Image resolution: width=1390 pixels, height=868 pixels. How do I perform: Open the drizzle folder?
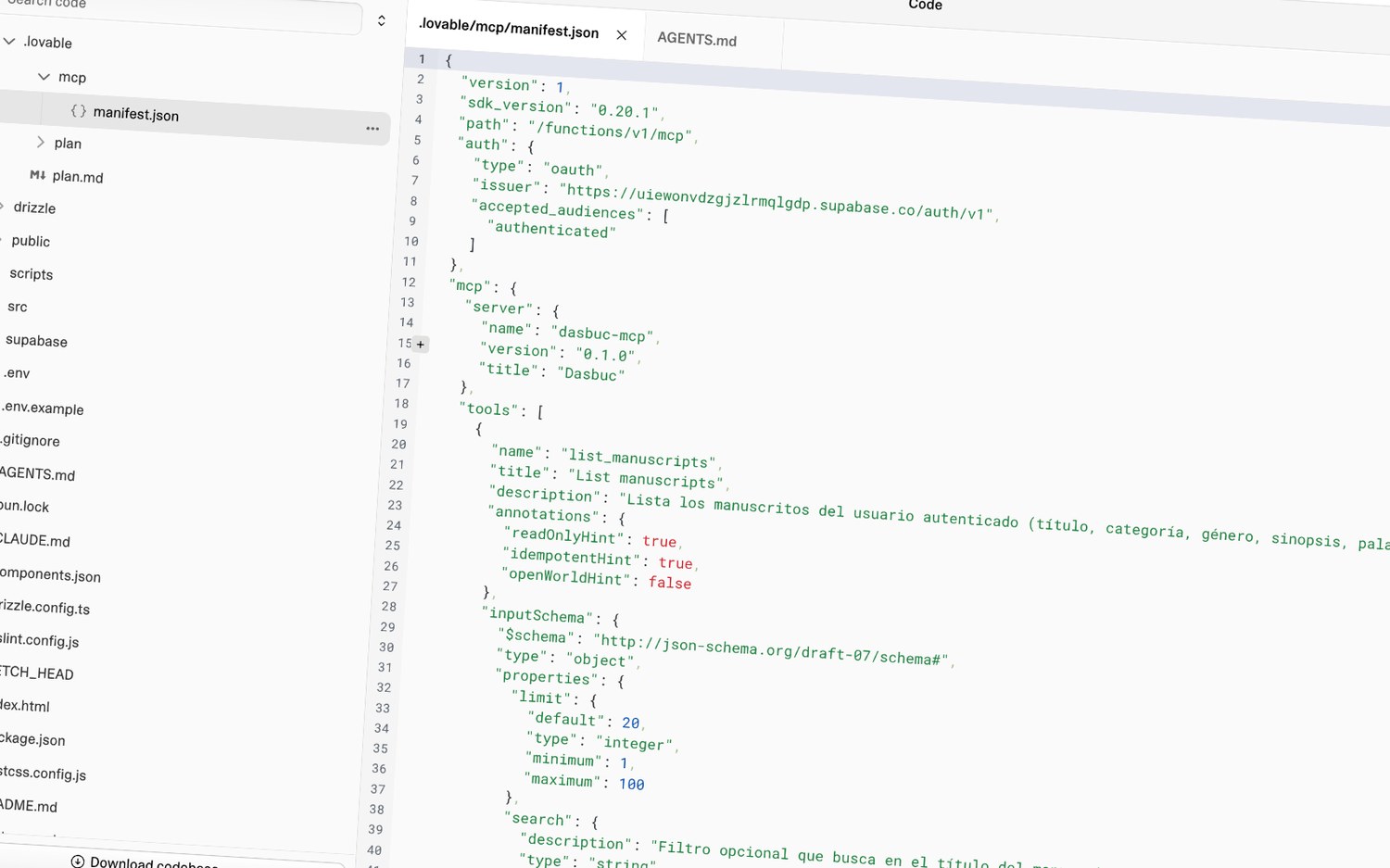pyautogui.click(x=34, y=208)
